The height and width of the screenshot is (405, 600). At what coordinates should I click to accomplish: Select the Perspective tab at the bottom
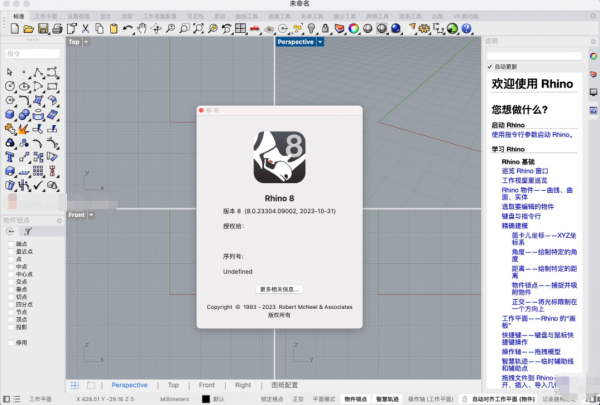click(129, 385)
